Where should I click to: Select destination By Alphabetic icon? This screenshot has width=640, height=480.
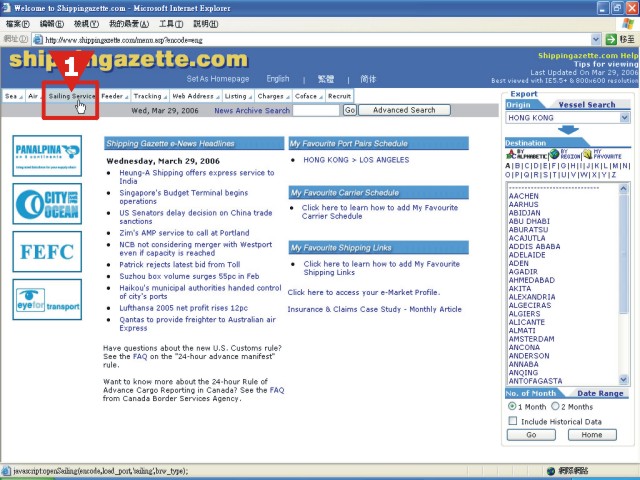pyautogui.click(x=526, y=154)
